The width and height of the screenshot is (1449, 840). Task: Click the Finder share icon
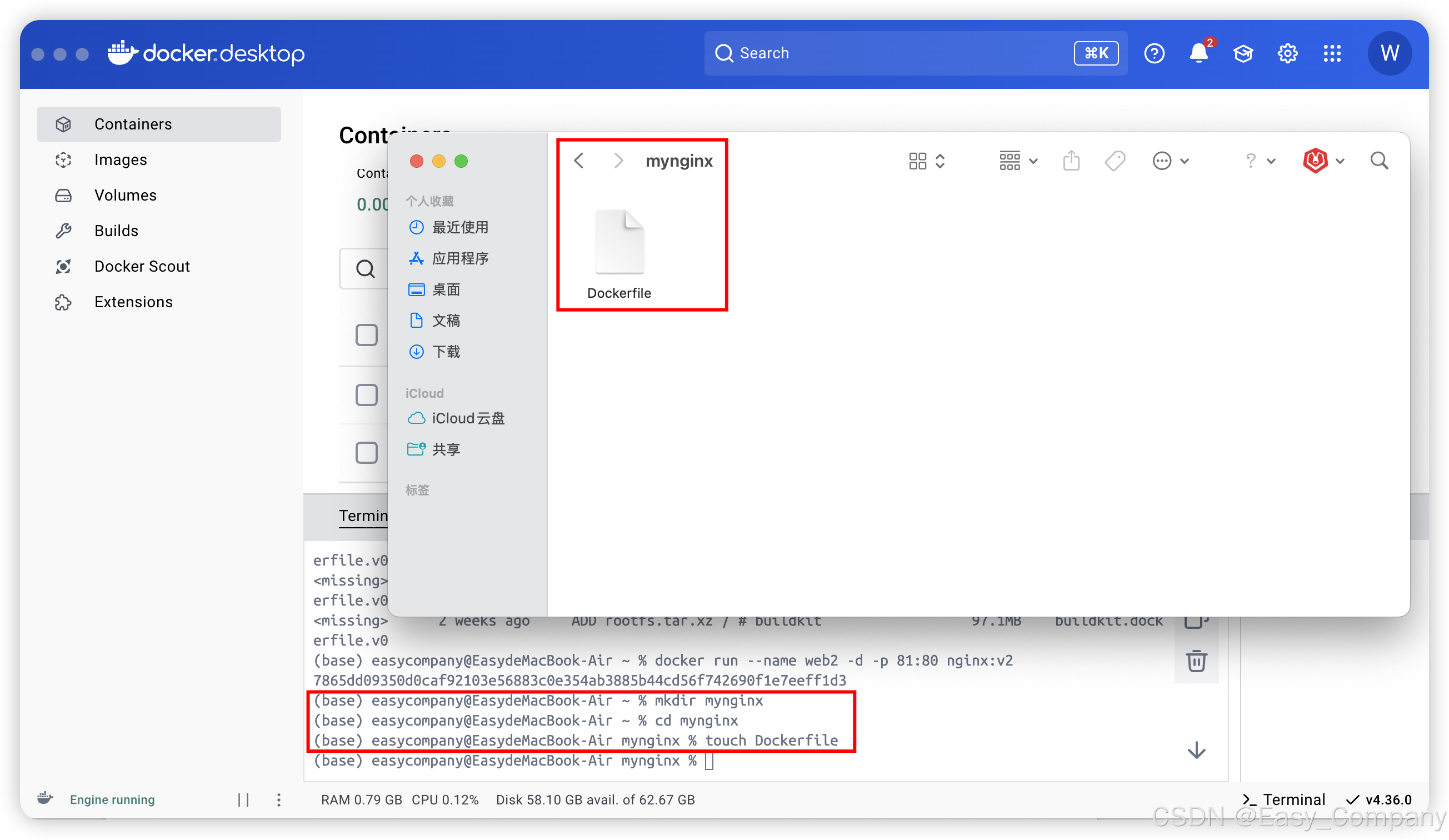(x=1071, y=161)
